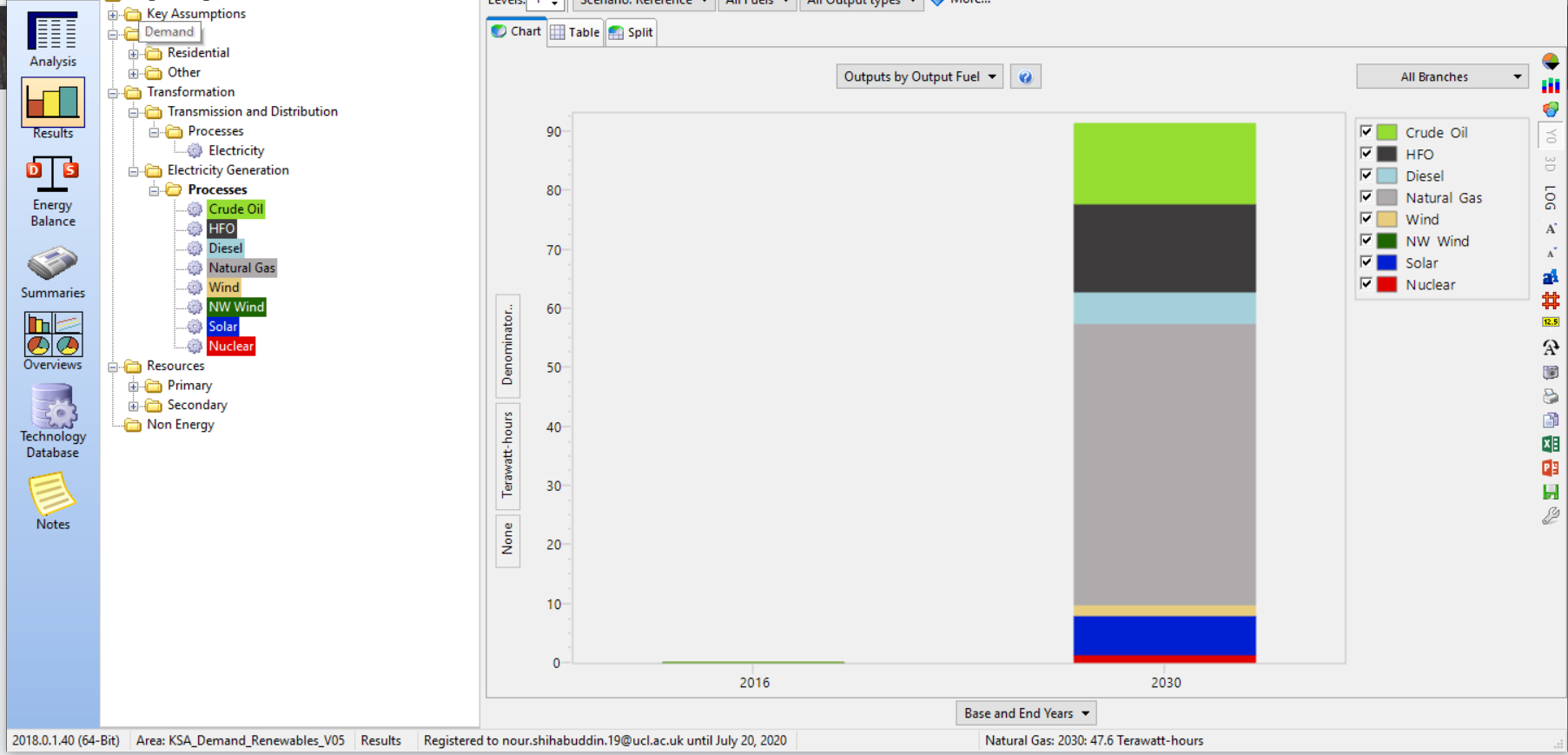Expand the Residential folder node
Screen dimensions: 1568x755
click(x=134, y=54)
